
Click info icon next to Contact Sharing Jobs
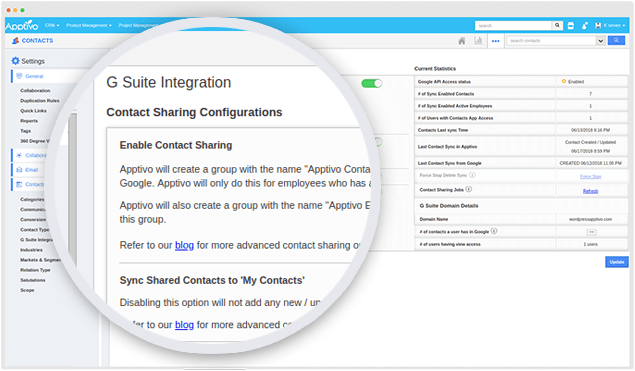tap(469, 189)
